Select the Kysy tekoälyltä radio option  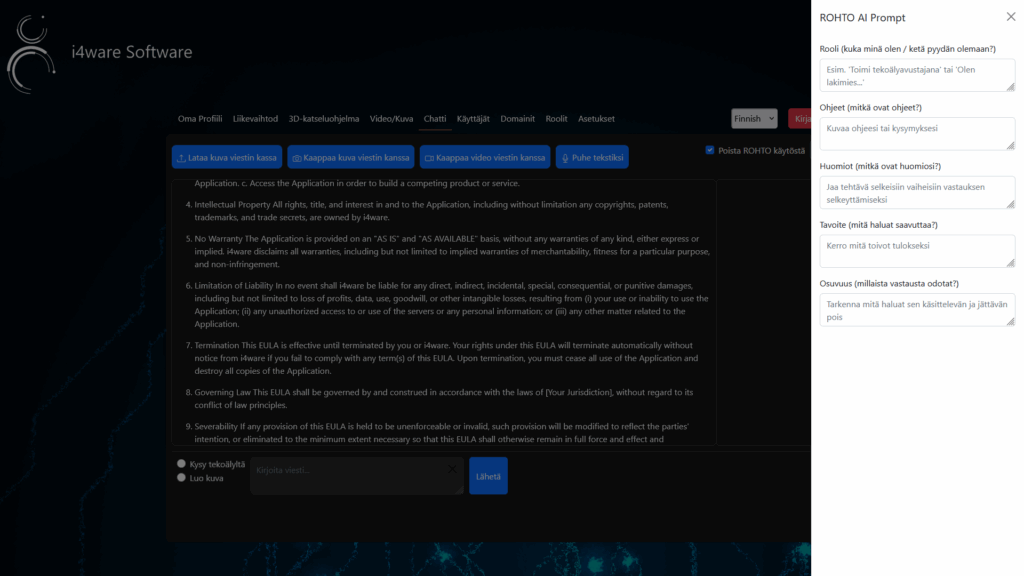pyautogui.click(x=182, y=464)
